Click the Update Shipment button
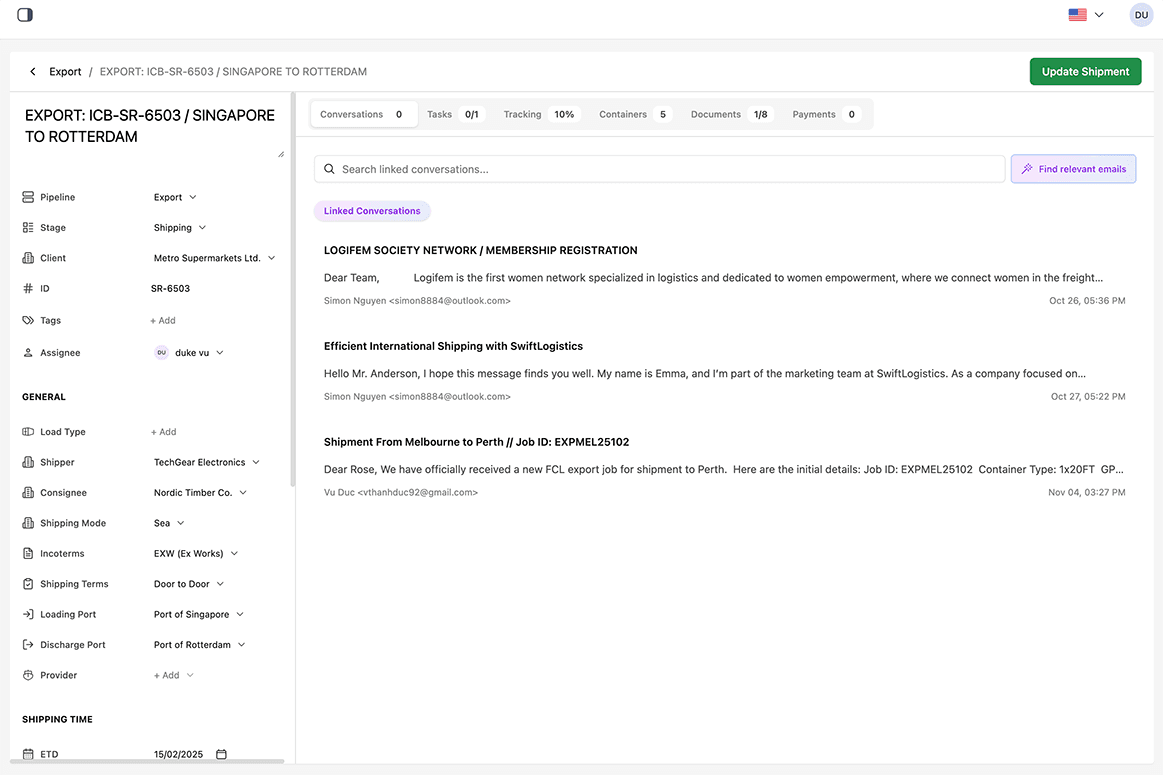 tap(1085, 72)
